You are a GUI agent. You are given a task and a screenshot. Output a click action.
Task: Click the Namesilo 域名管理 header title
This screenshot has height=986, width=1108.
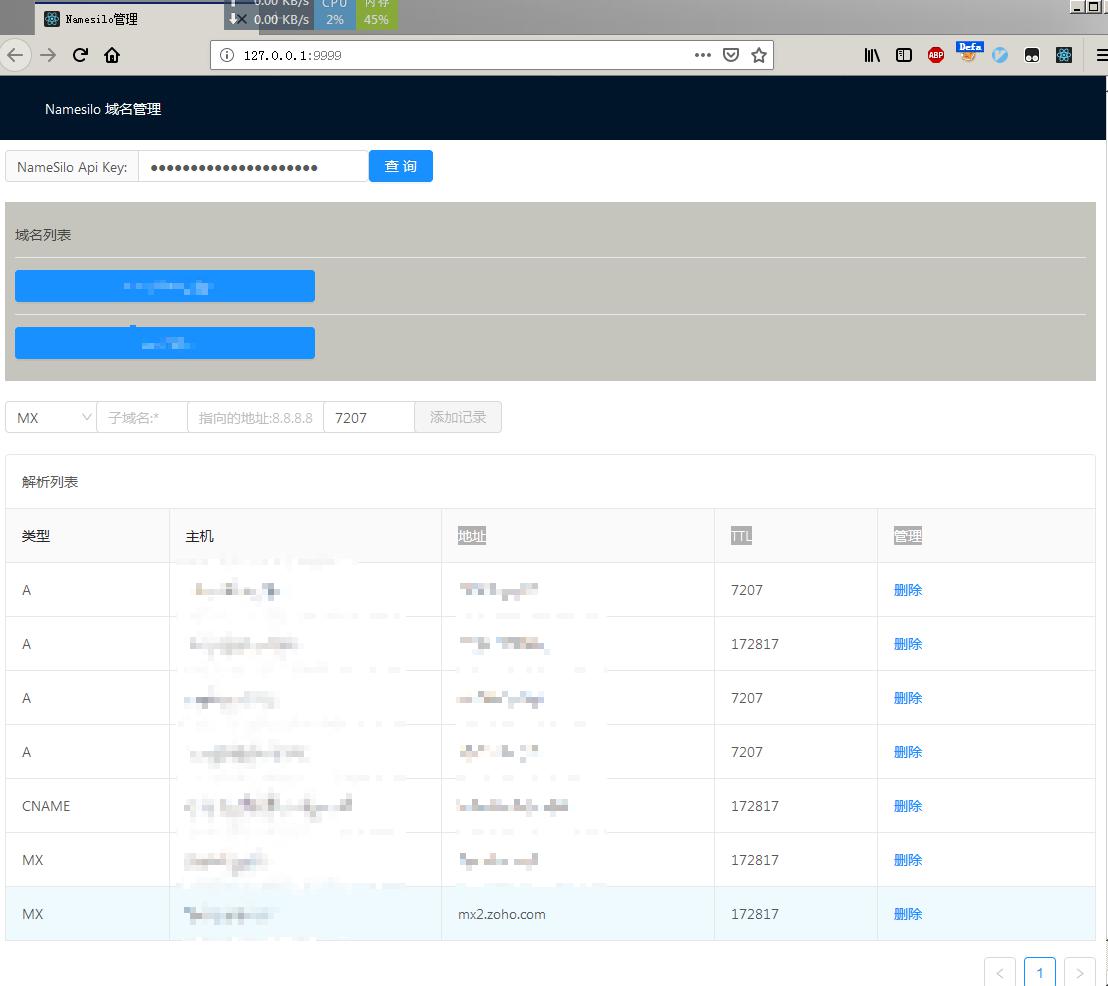[103, 109]
